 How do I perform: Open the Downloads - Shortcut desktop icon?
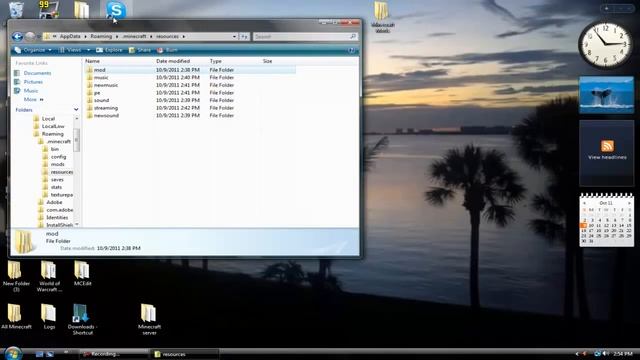click(x=82, y=319)
